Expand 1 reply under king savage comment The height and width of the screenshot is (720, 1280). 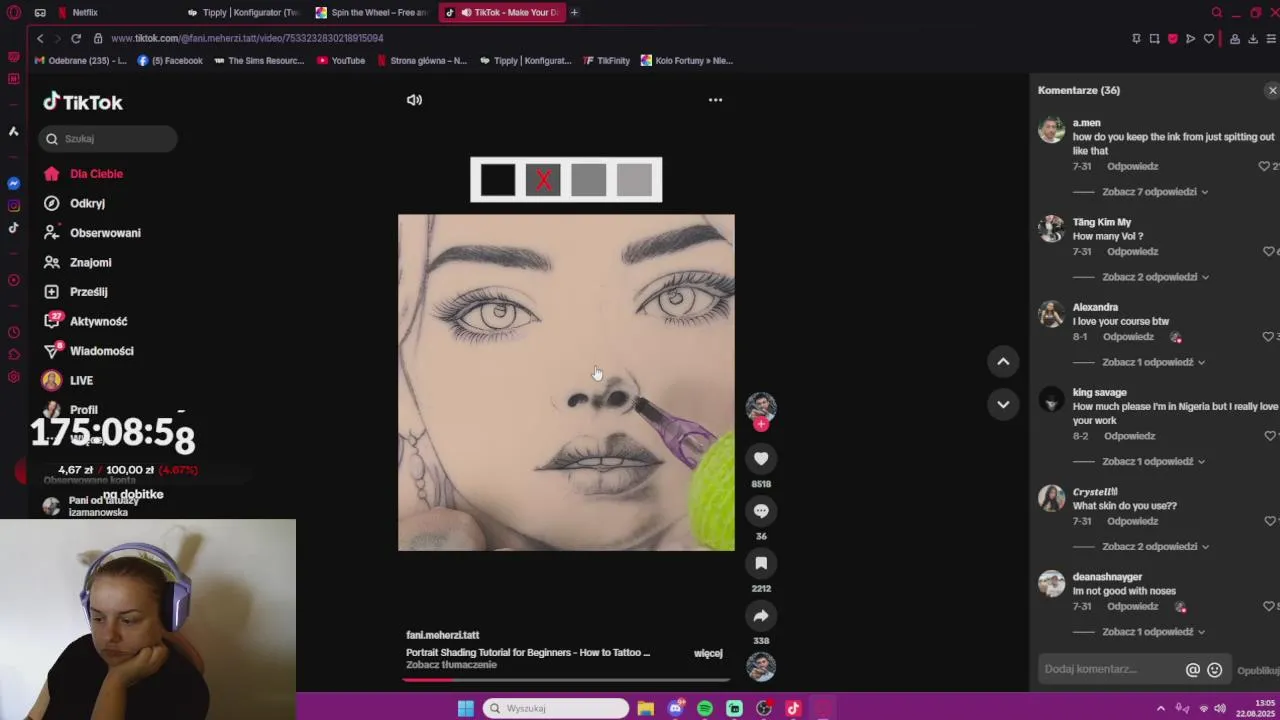1153,461
